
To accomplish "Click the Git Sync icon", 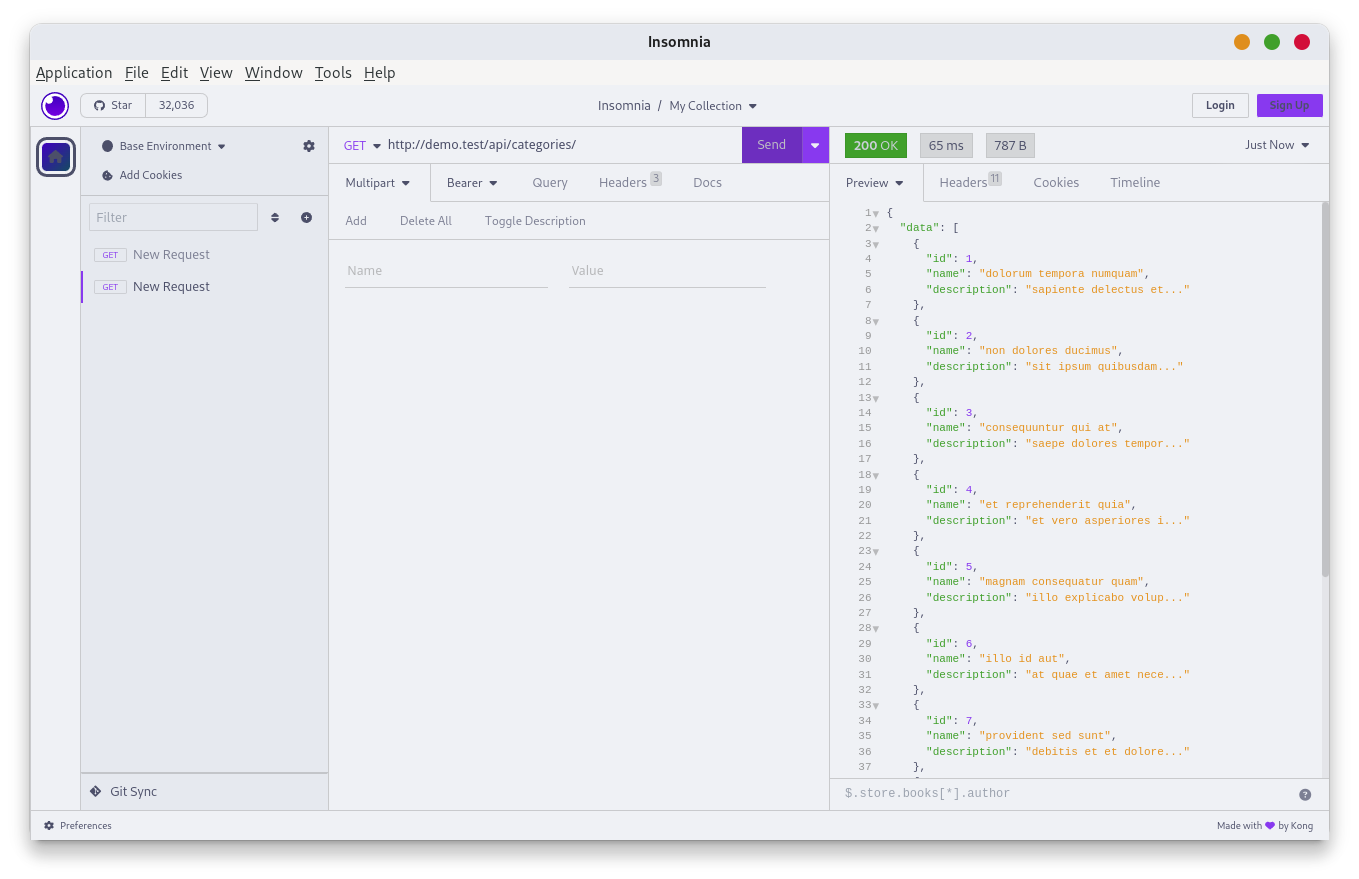I will click(96, 791).
